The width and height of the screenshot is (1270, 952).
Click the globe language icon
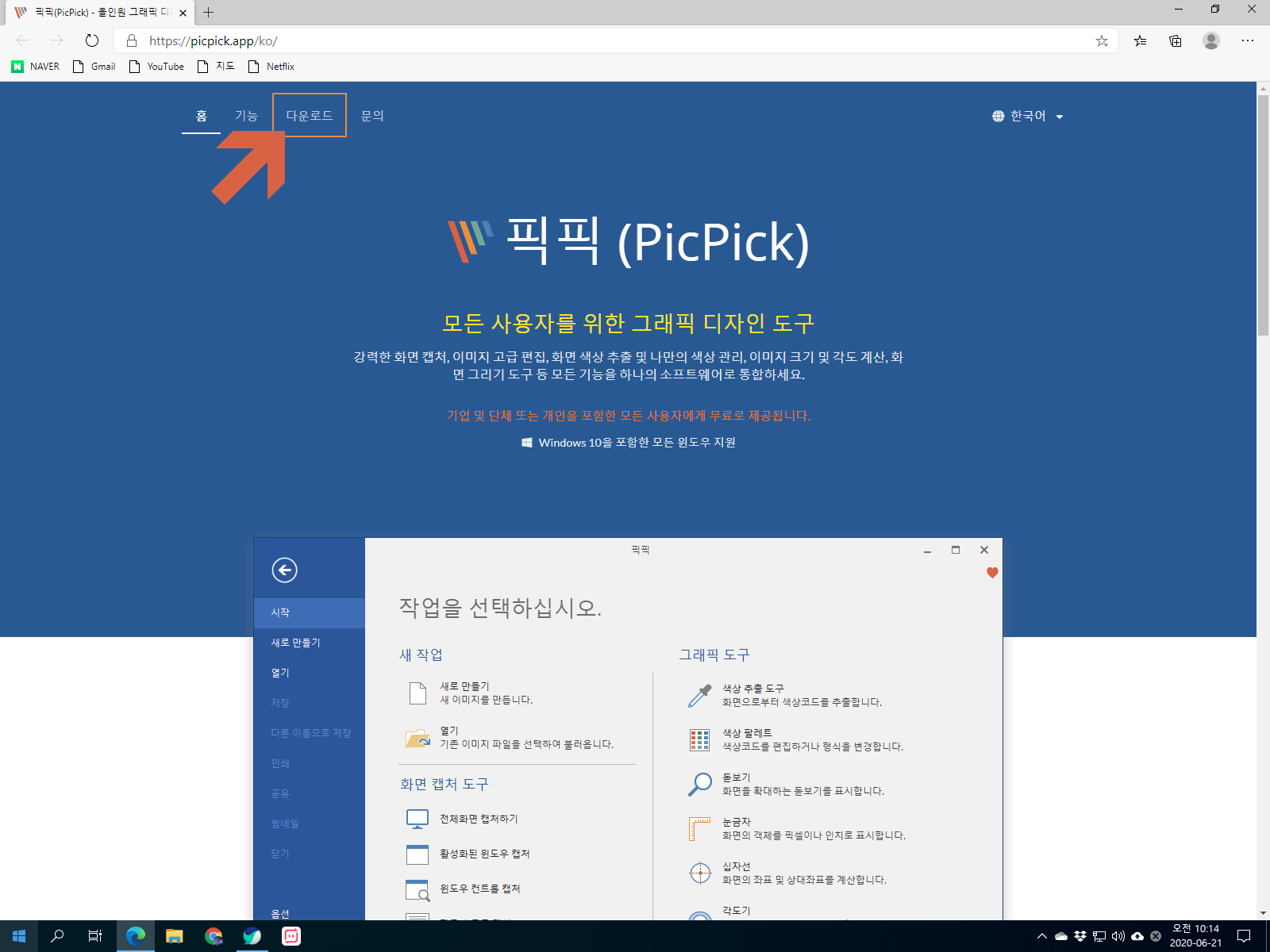[x=999, y=116]
